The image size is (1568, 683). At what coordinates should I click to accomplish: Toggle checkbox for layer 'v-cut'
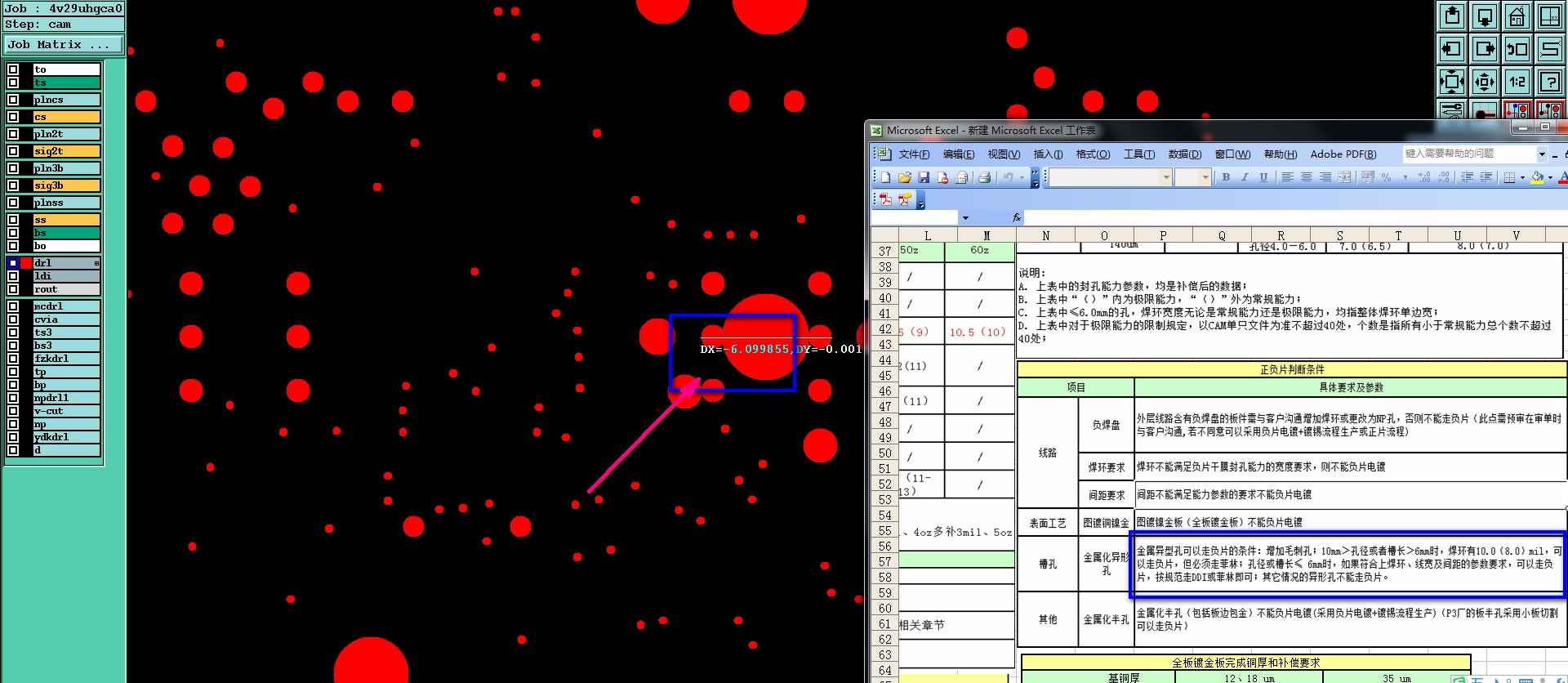[x=13, y=411]
